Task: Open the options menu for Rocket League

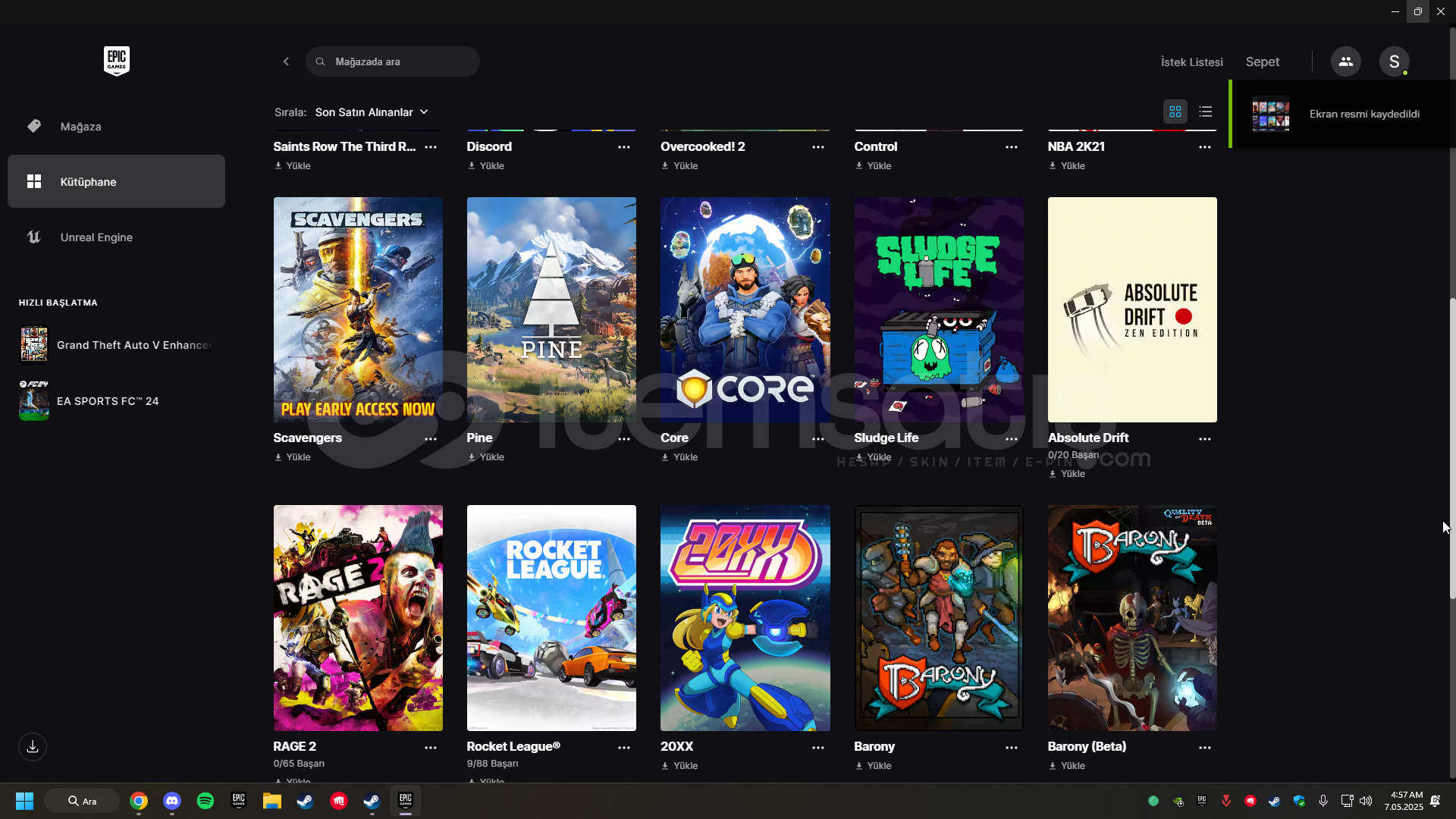Action: 623,748
